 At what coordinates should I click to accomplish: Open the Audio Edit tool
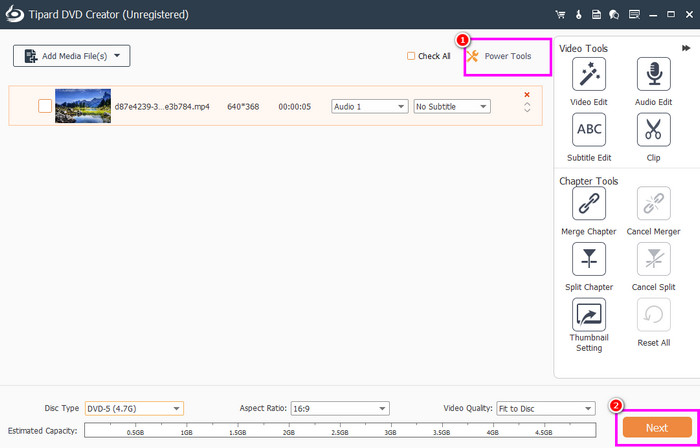pos(654,74)
